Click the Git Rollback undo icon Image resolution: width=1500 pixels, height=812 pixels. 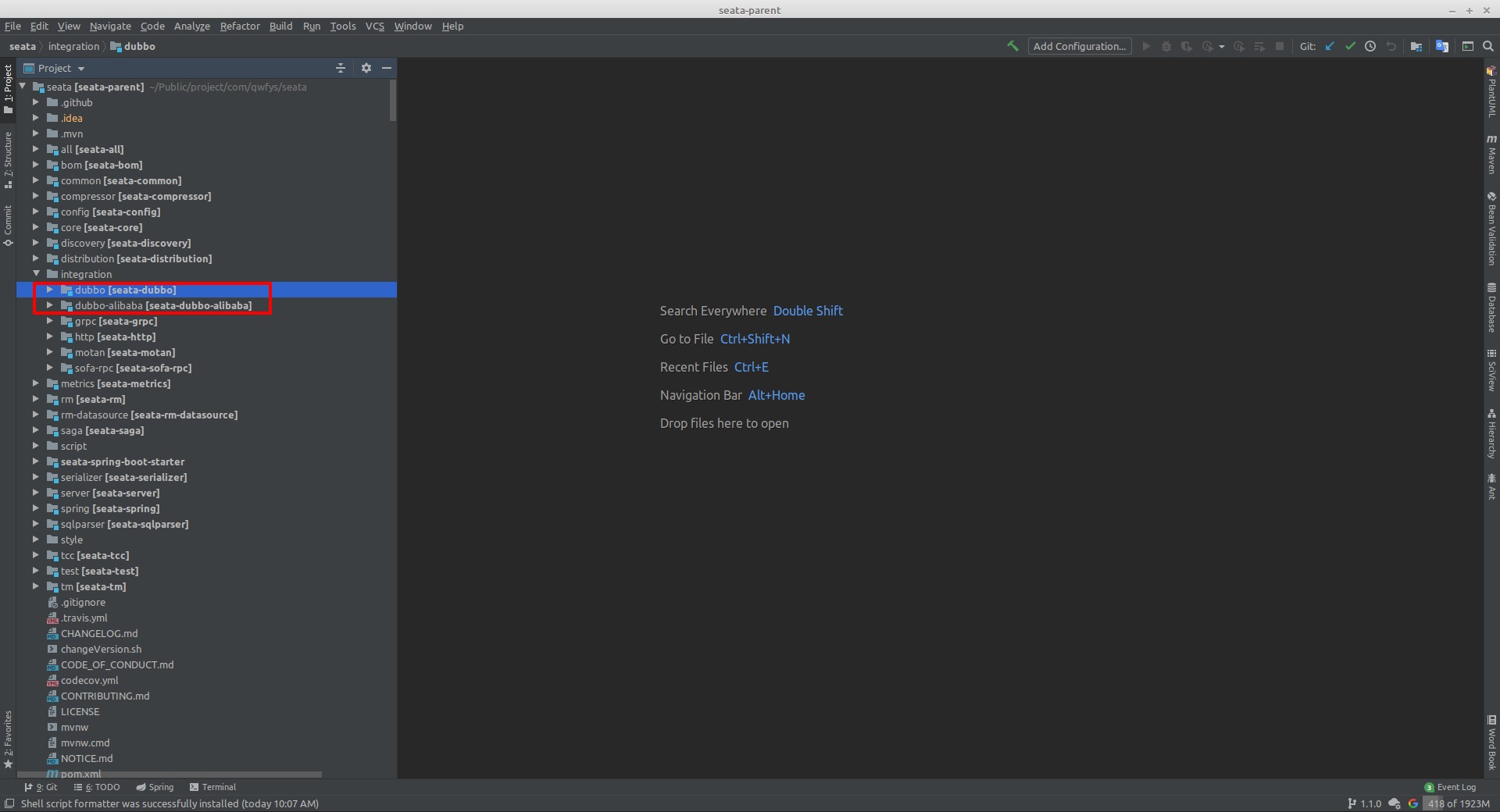pyautogui.click(x=1391, y=46)
